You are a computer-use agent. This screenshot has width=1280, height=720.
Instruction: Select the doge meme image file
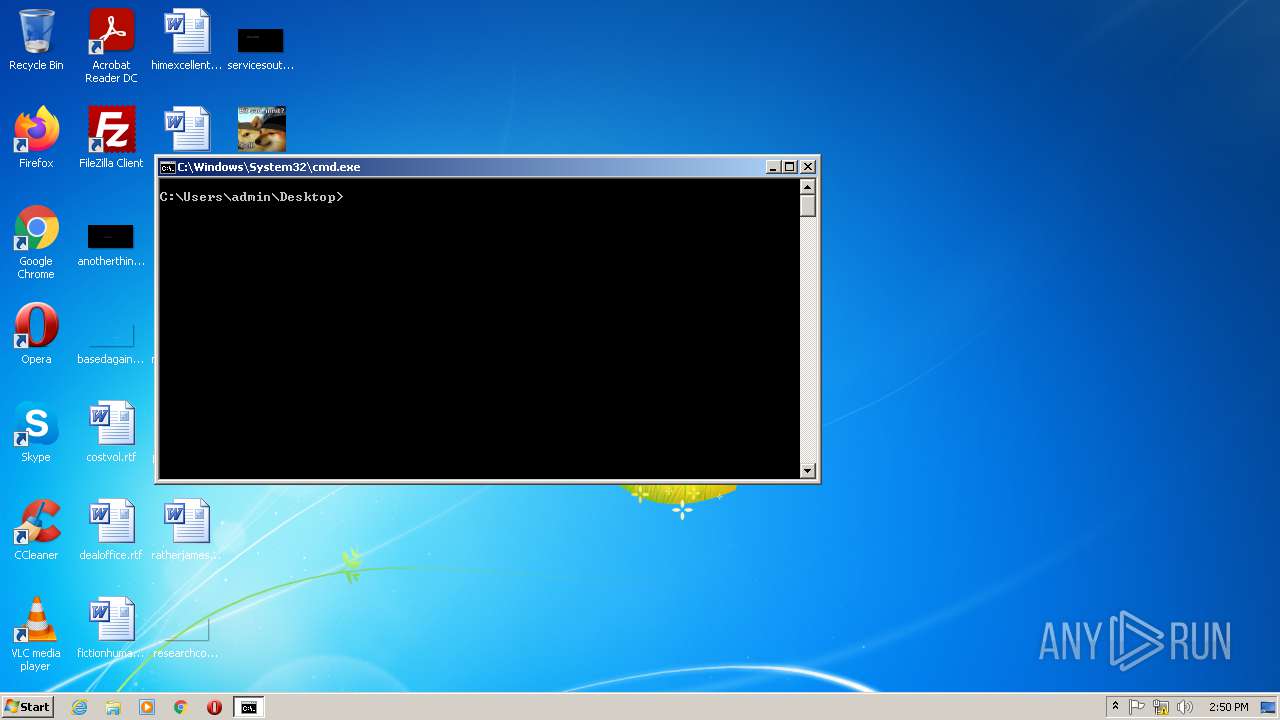pos(262,129)
